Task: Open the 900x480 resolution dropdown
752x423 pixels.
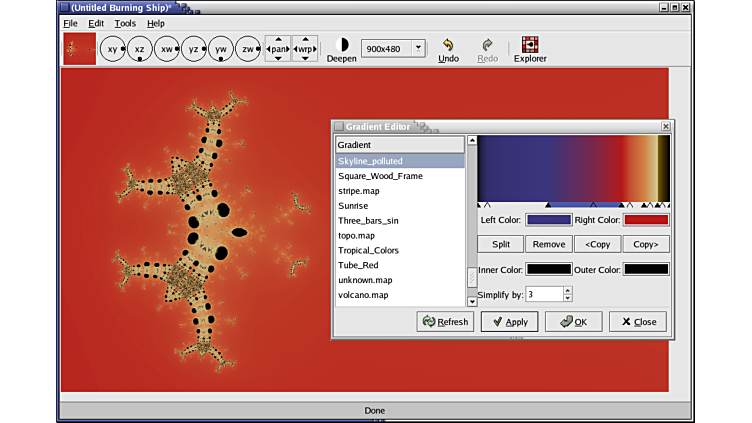Action: (x=418, y=48)
